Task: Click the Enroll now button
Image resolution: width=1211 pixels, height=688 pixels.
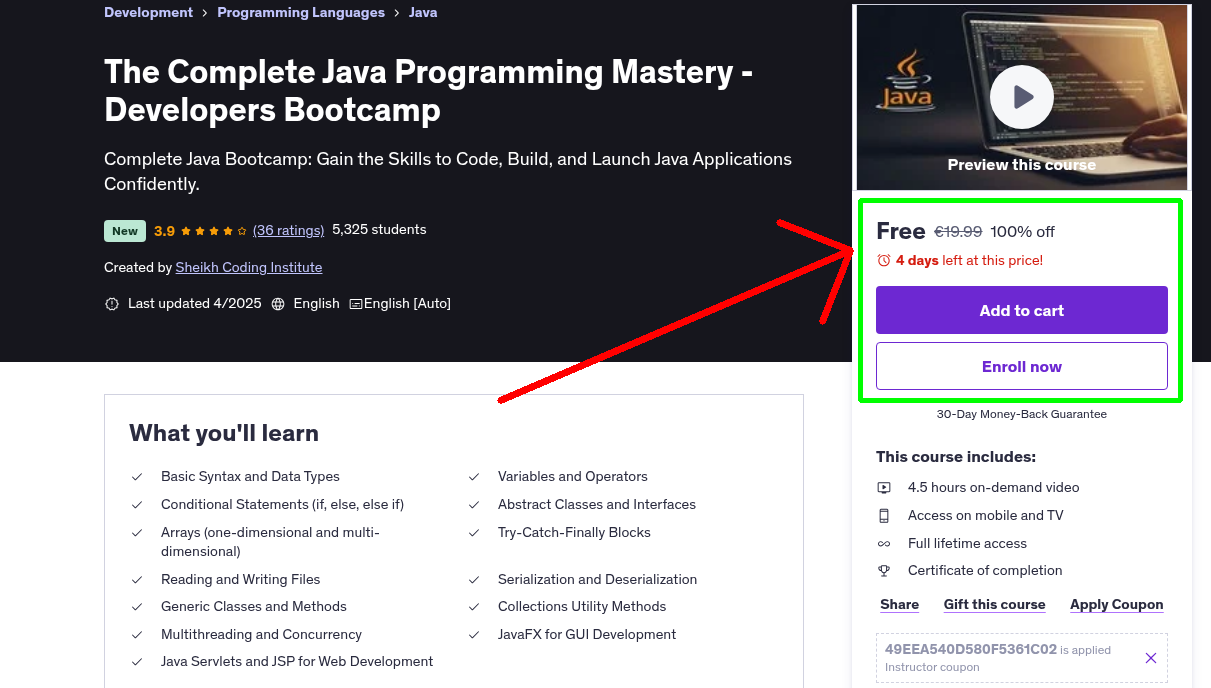Action: (1021, 366)
